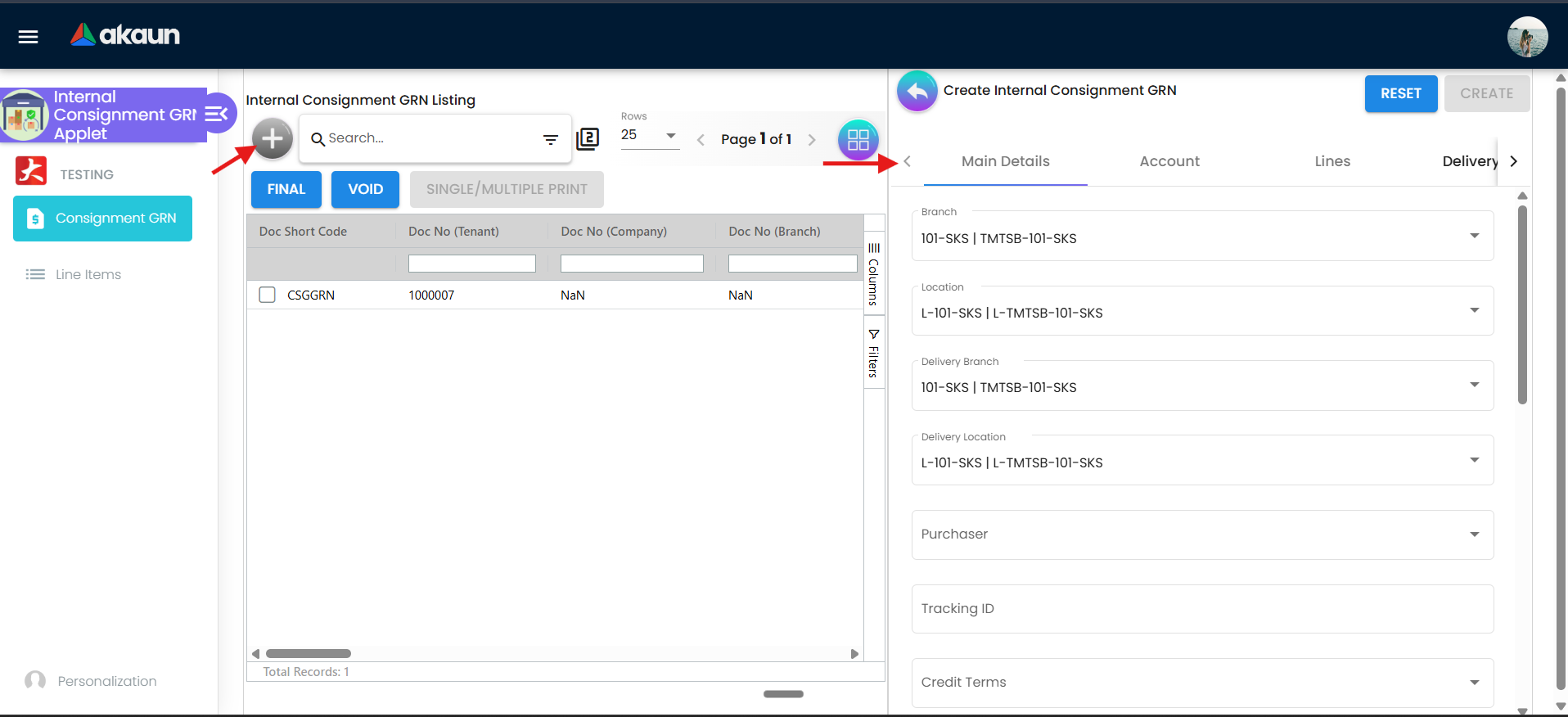Click the listing horizontal scrollbar thumb
The image size is (1568, 717).
pyautogui.click(x=309, y=653)
